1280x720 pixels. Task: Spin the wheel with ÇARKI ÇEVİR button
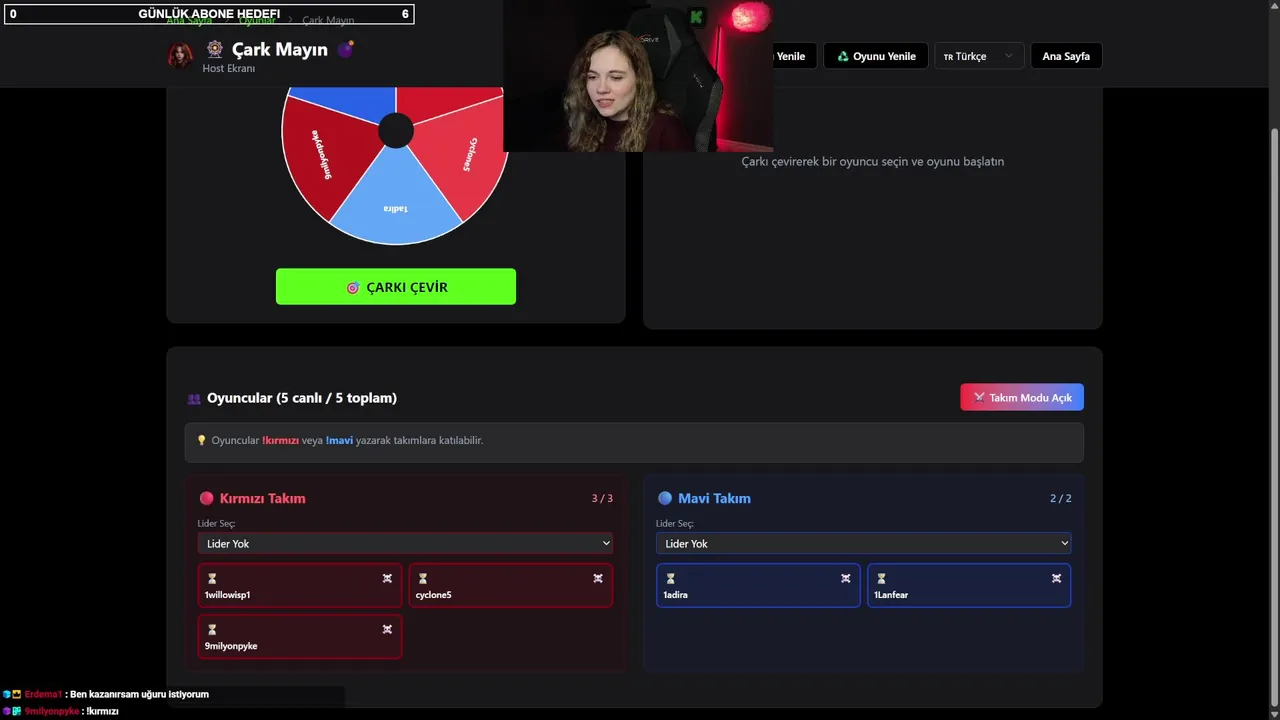point(396,287)
